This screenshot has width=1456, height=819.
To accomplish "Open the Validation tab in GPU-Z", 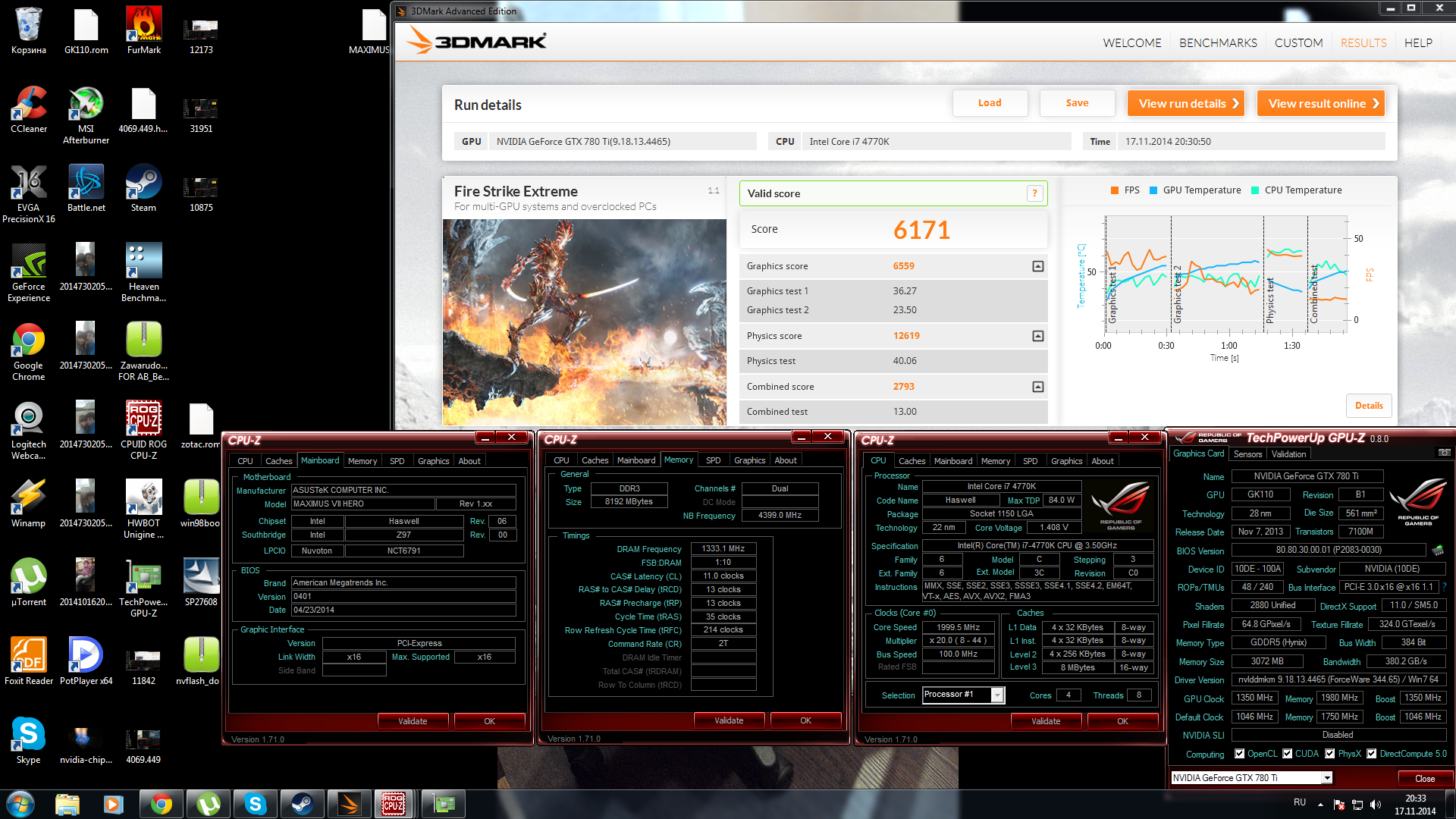I will point(1288,454).
